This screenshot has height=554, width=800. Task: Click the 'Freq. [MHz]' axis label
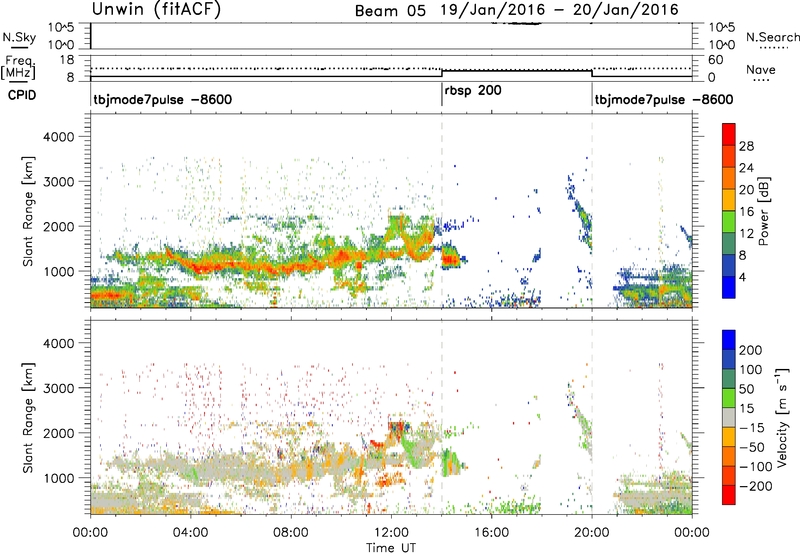point(19,67)
